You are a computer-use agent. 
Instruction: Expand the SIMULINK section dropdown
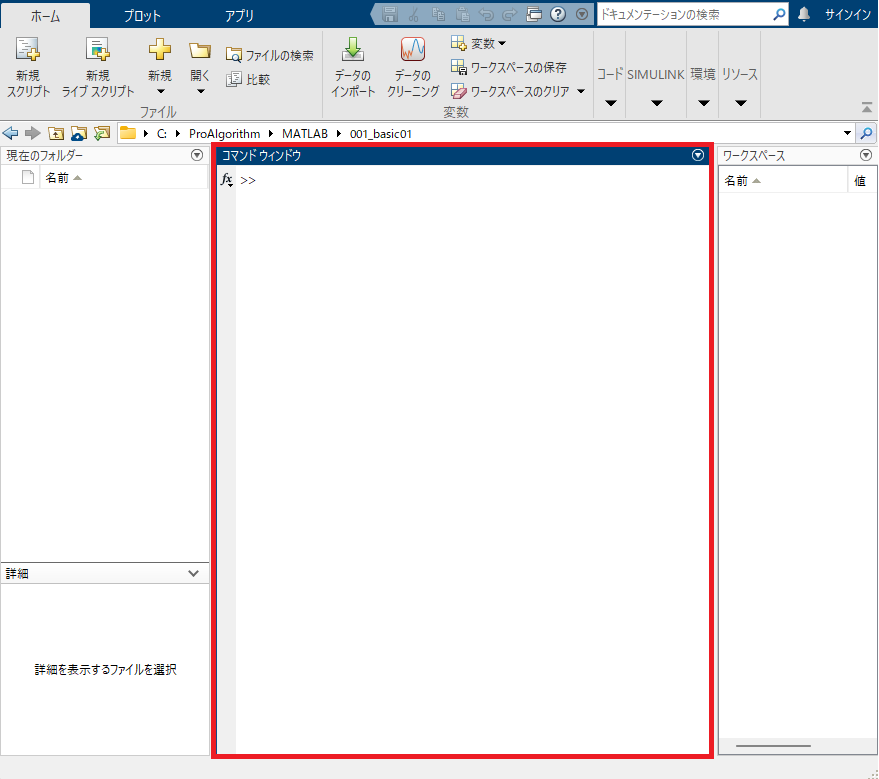tap(656, 103)
